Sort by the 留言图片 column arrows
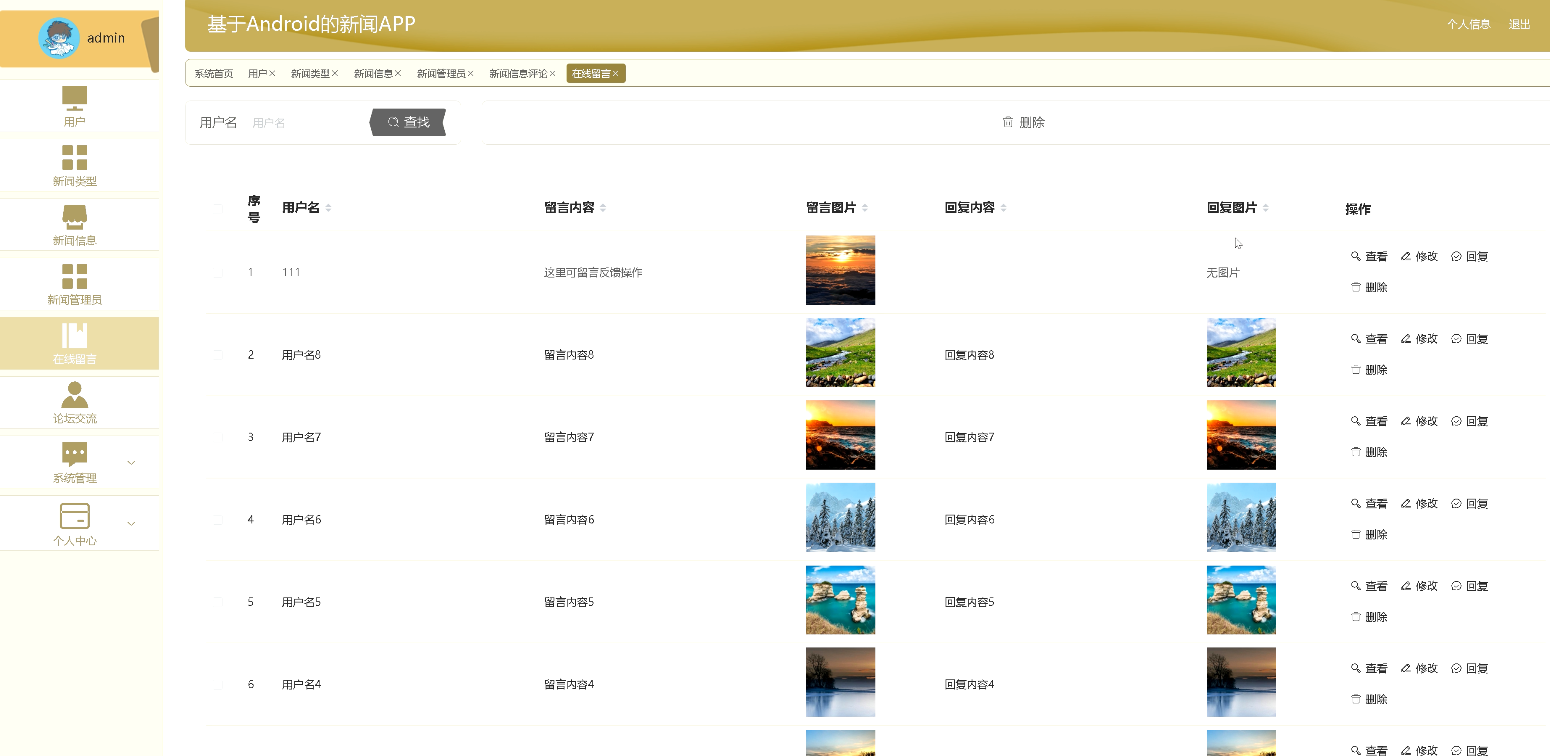Image resolution: width=1550 pixels, height=756 pixels. 865,208
